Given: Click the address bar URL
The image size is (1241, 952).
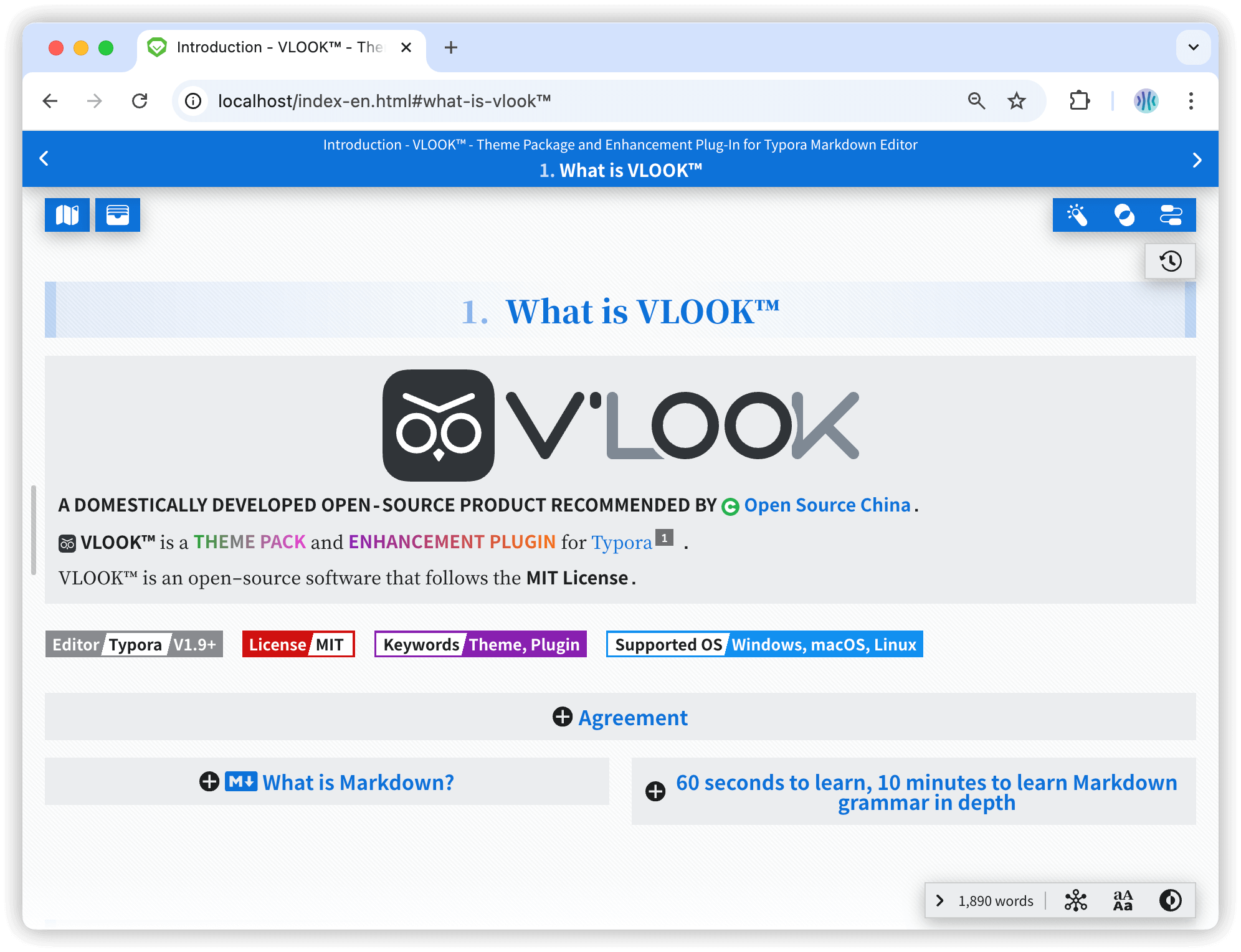Looking at the screenshot, I should [x=384, y=101].
